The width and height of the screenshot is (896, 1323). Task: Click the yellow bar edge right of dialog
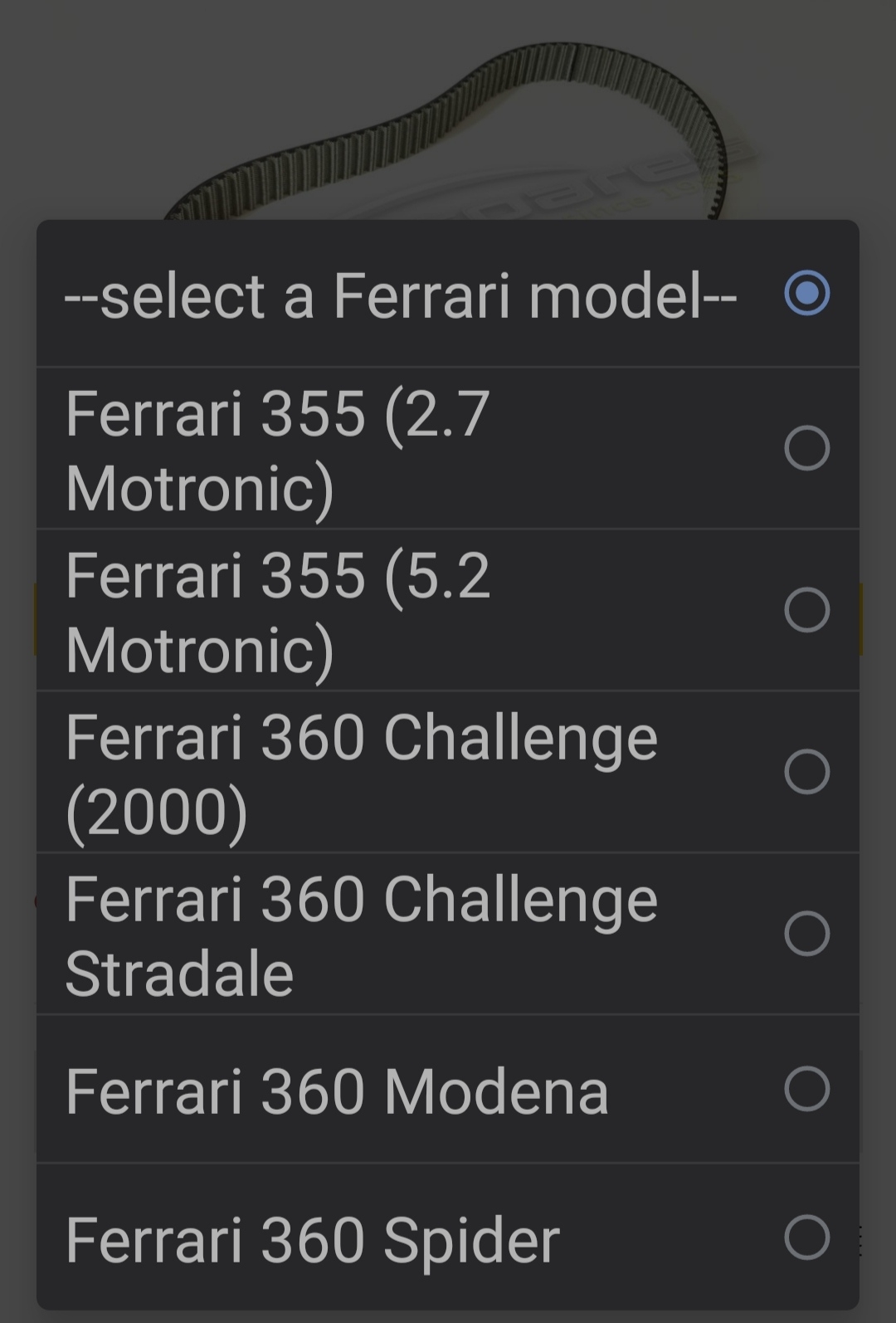[861, 619]
